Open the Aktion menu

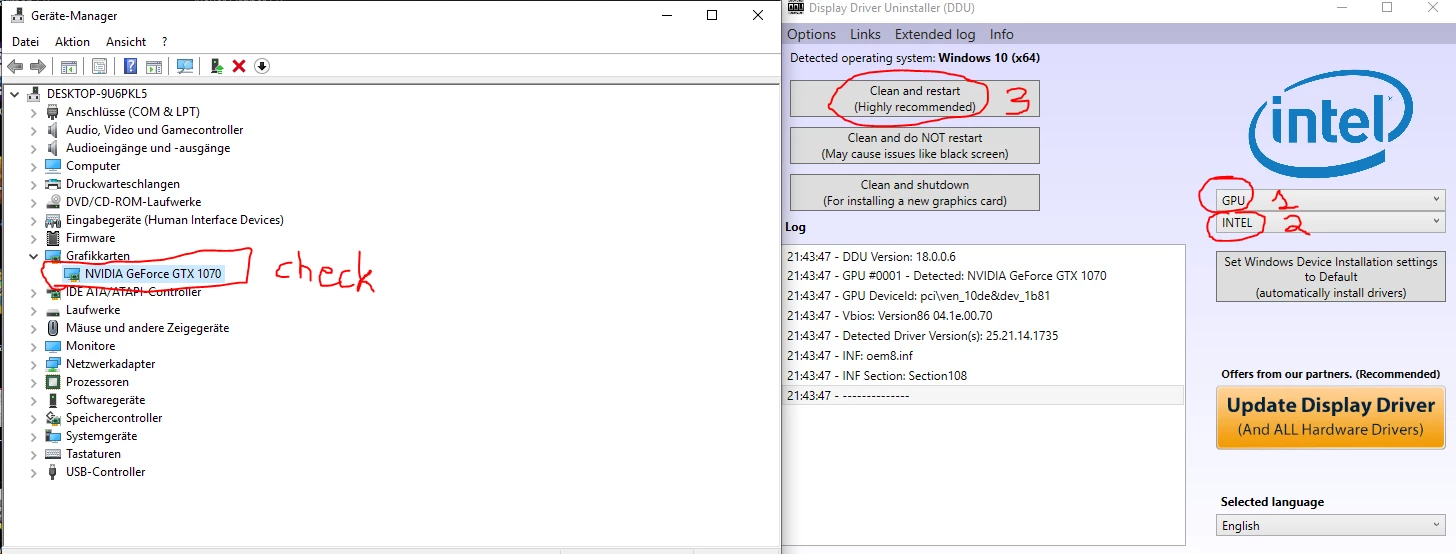pos(73,42)
